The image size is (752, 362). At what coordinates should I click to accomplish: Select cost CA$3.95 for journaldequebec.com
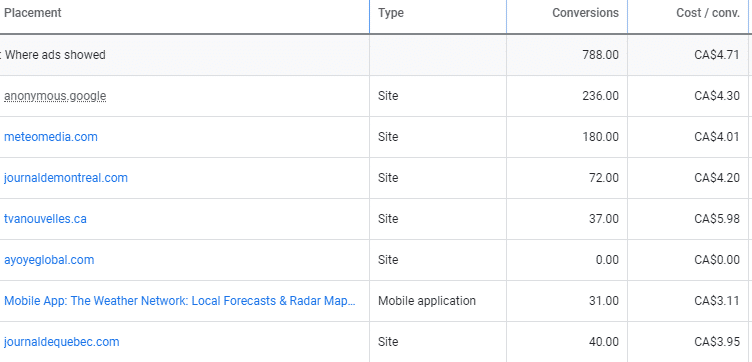click(717, 342)
